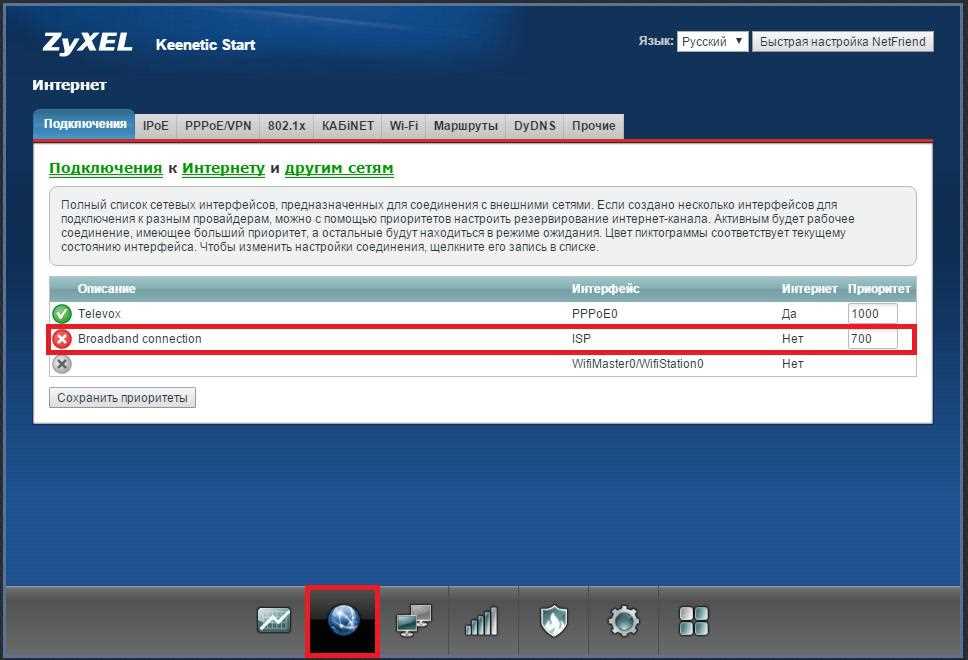Click the Keenetic Start title text
968x660 pixels.
click(x=206, y=44)
